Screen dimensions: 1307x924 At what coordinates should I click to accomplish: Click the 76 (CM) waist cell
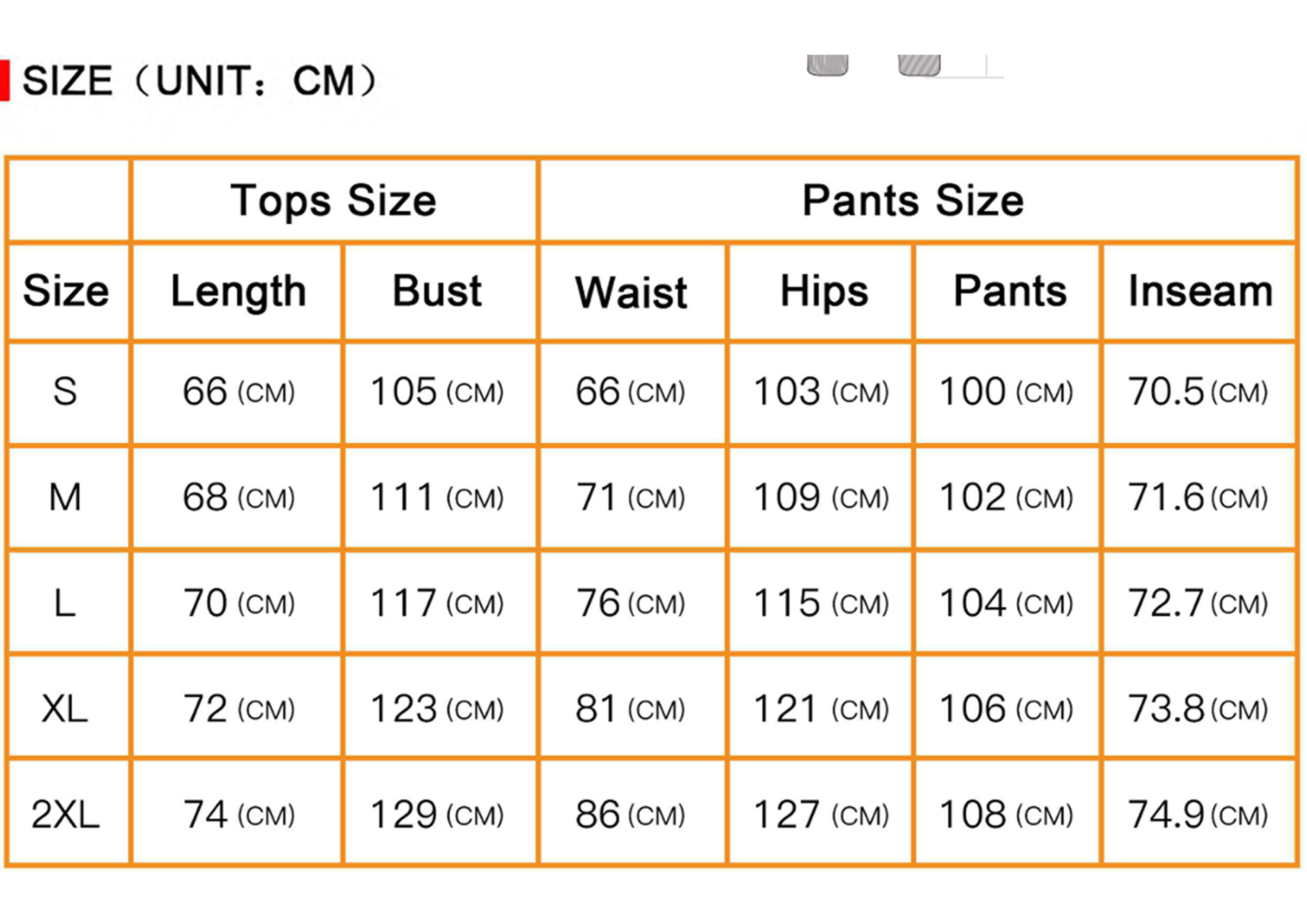coord(630,604)
